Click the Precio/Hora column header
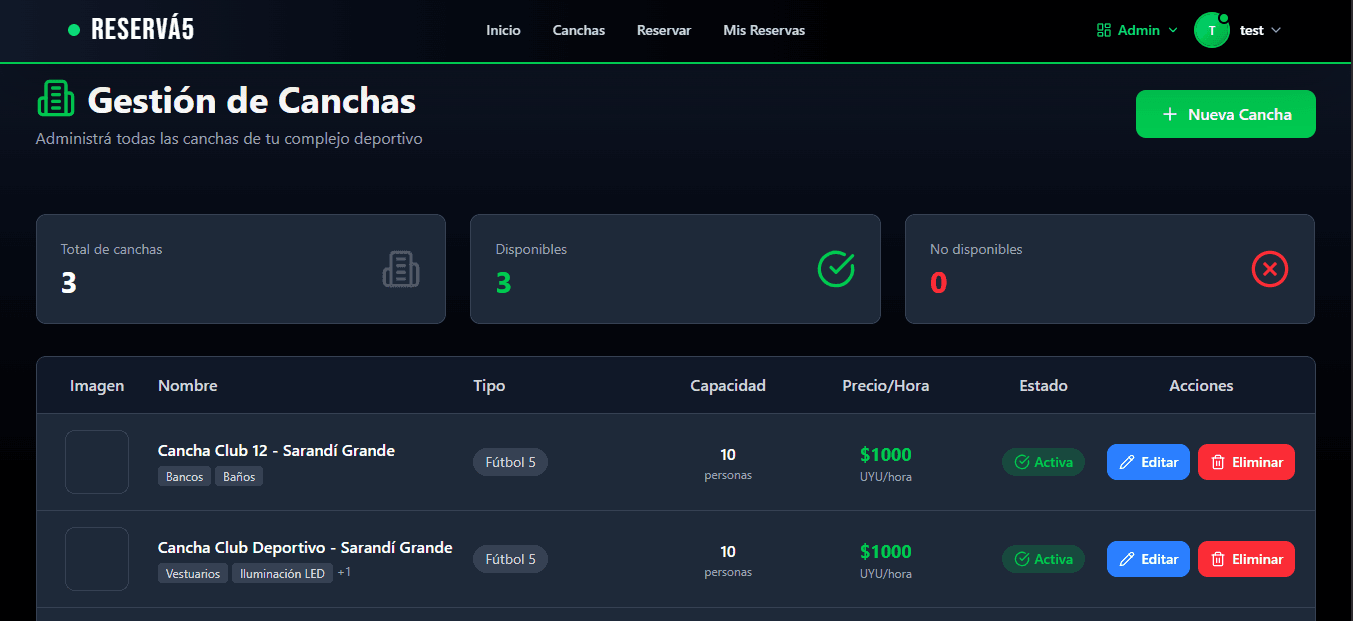The image size is (1353, 621). pyautogui.click(x=886, y=385)
